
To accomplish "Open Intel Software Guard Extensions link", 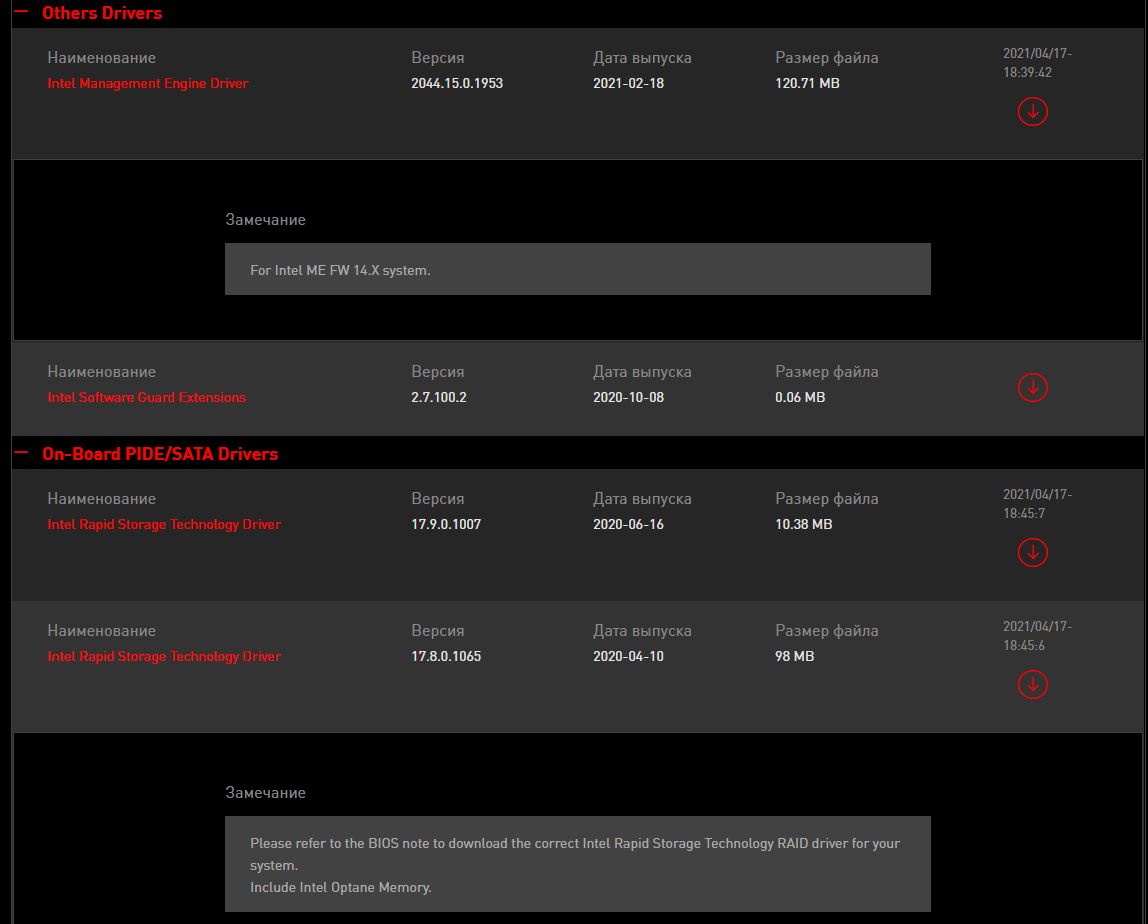I will (x=146, y=398).
